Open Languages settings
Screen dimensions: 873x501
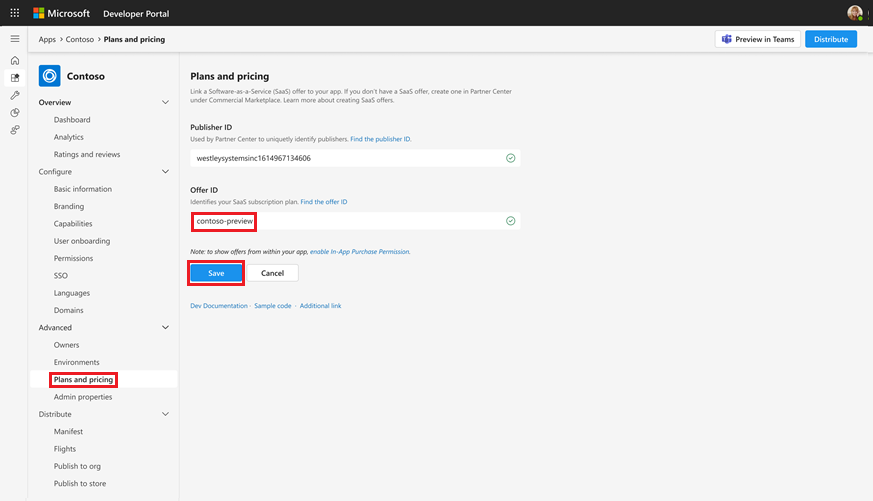[x=72, y=293]
